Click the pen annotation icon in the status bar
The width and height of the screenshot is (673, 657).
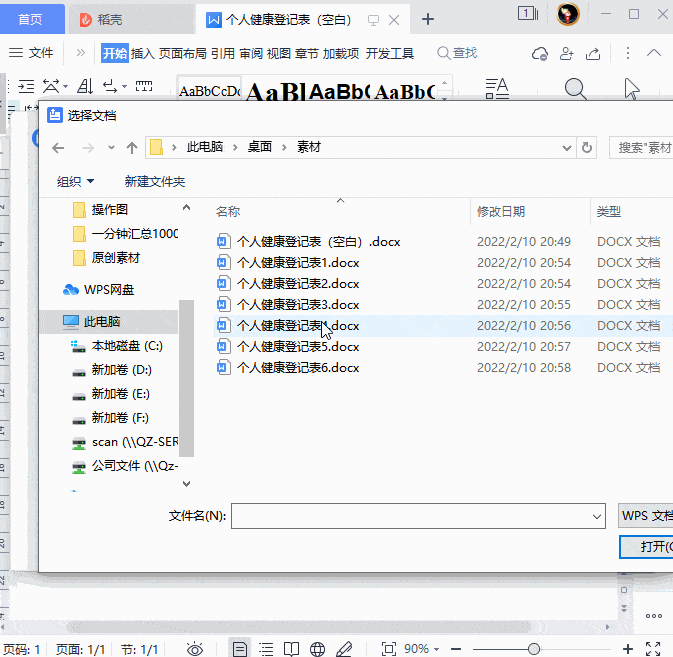[344, 649]
